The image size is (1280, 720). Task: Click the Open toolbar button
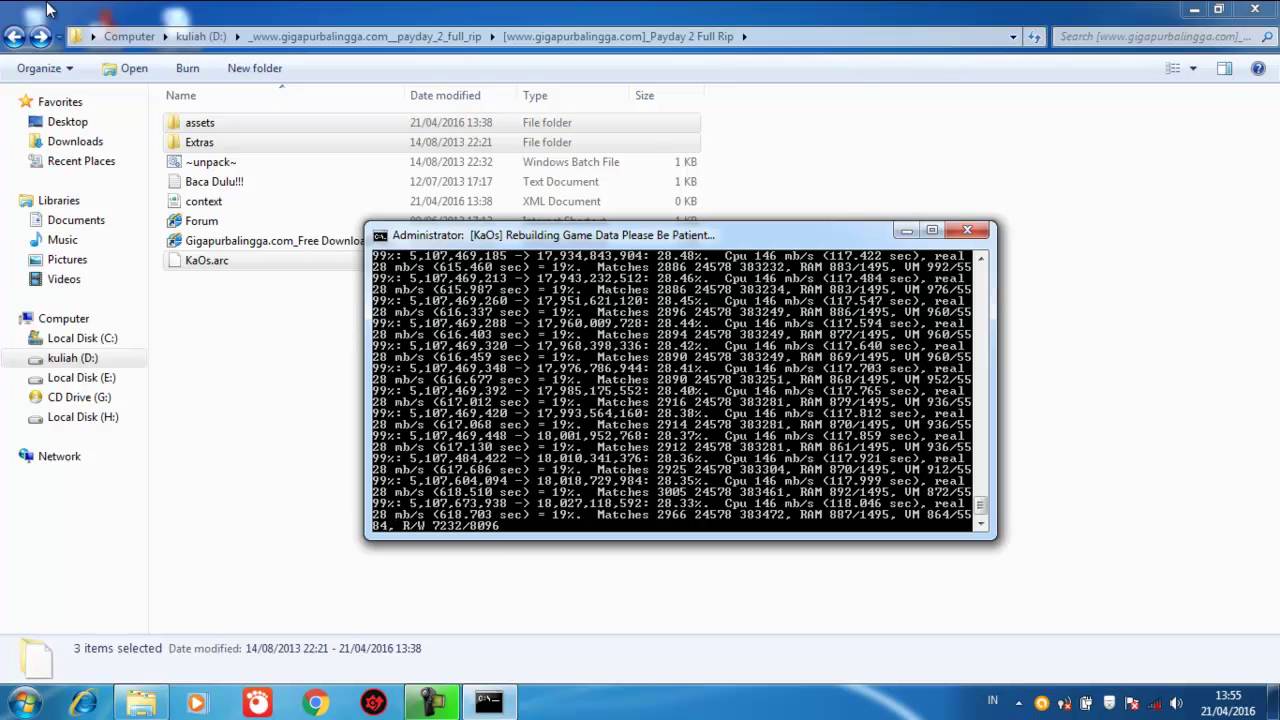125,68
